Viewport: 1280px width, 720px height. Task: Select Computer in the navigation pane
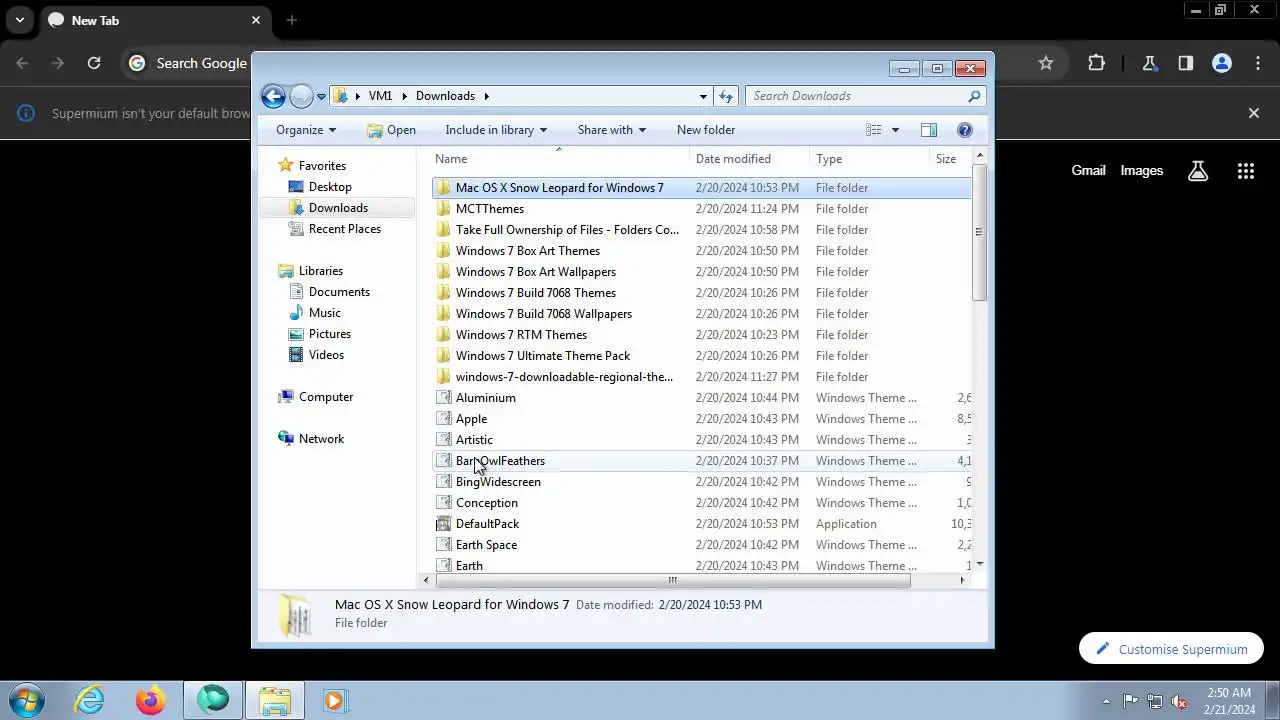pyautogui.click(x=326, y=397)
